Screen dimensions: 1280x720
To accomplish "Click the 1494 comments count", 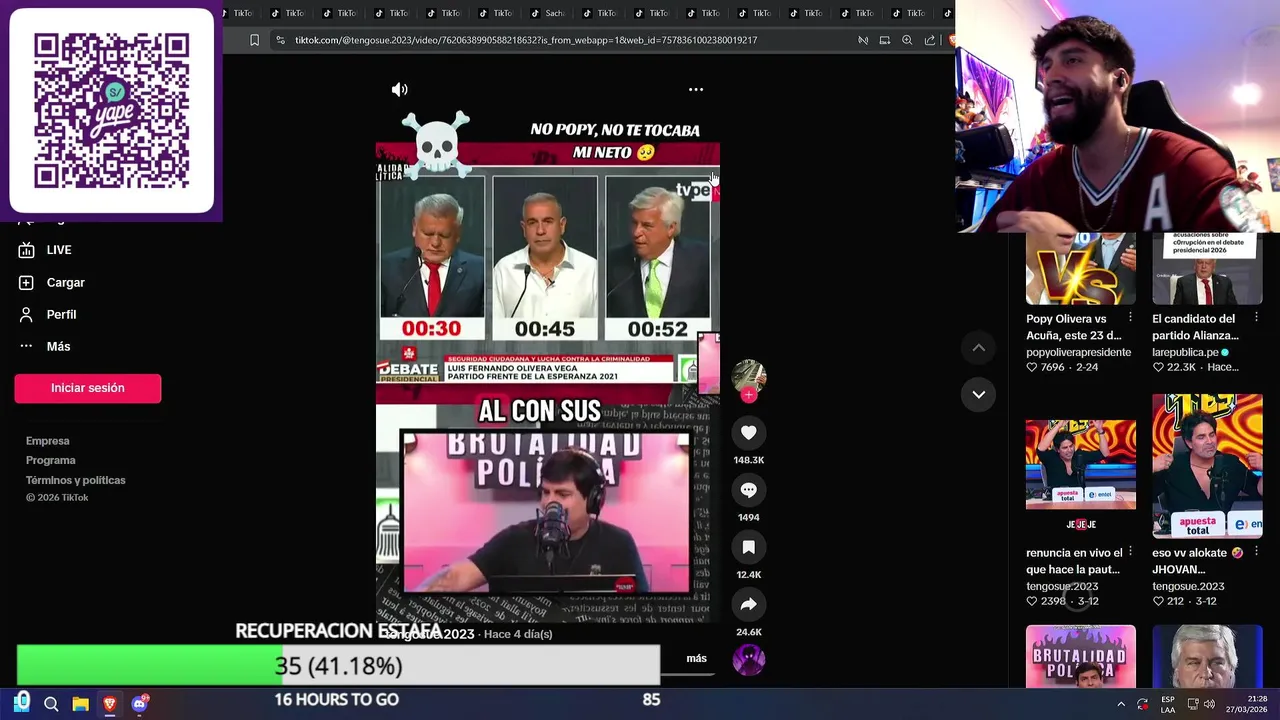I will [748, 517].
